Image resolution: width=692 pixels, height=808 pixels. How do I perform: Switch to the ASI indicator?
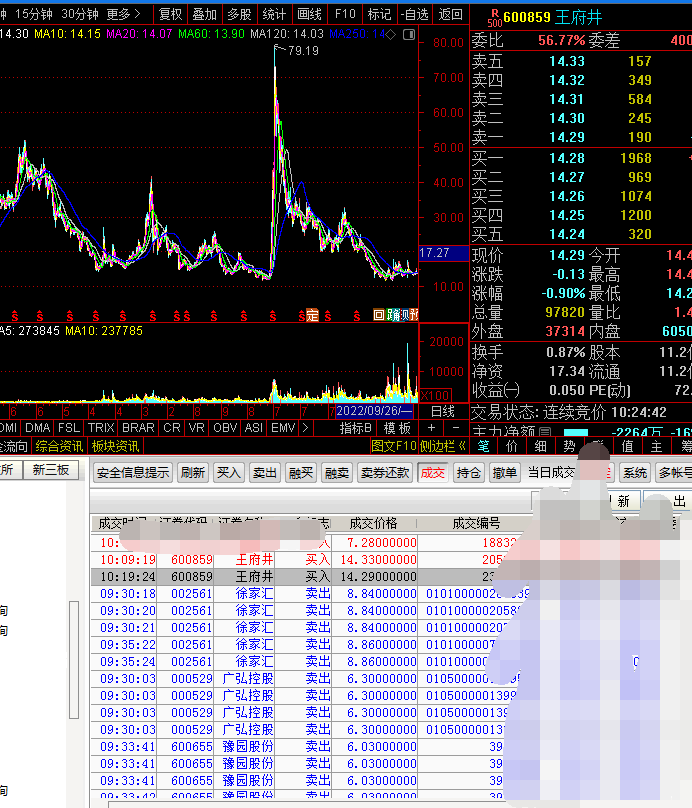click(x=254, y=428)
